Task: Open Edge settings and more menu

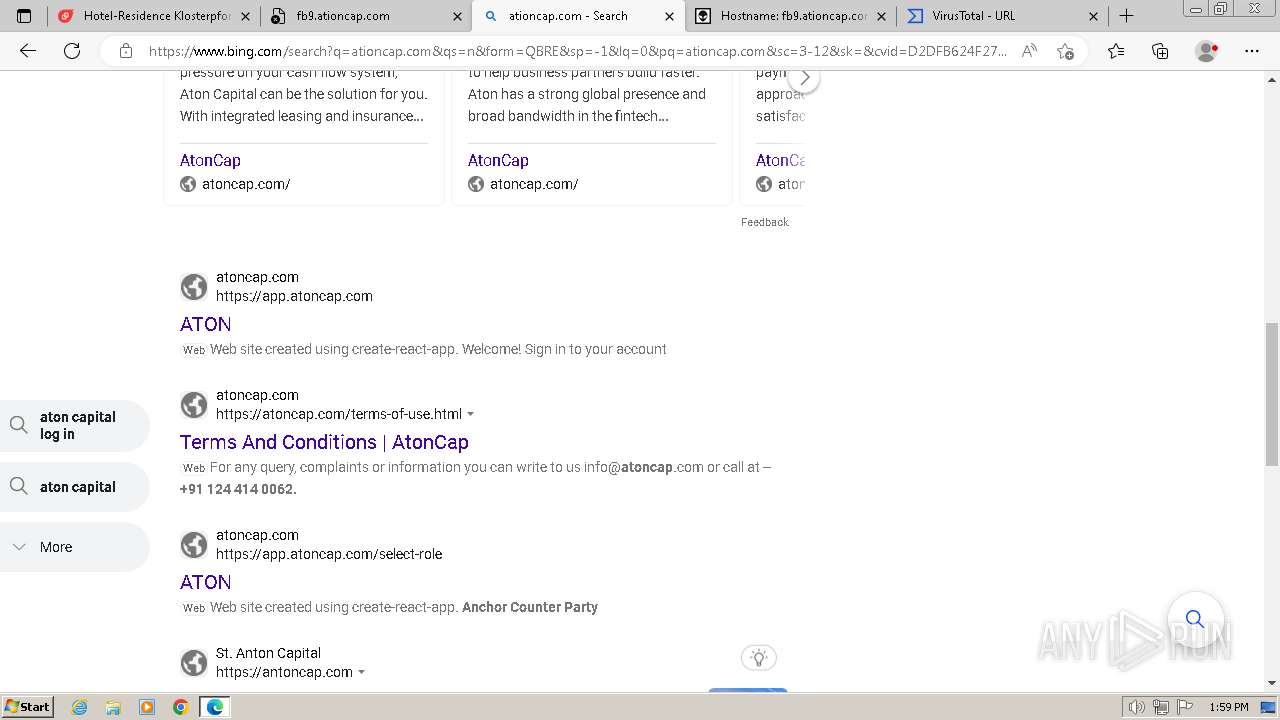Action: [x=1252, y=51]
